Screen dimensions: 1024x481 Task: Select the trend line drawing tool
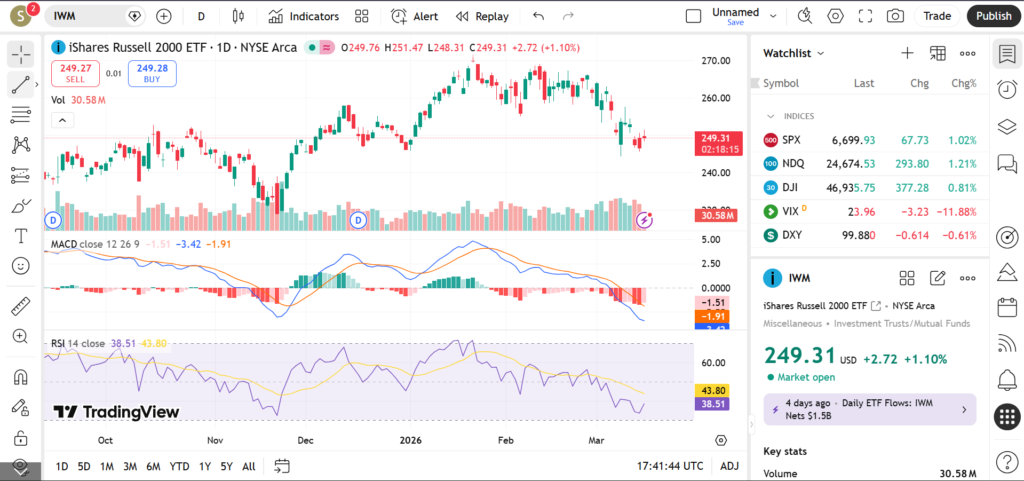[x=20, y=84]
